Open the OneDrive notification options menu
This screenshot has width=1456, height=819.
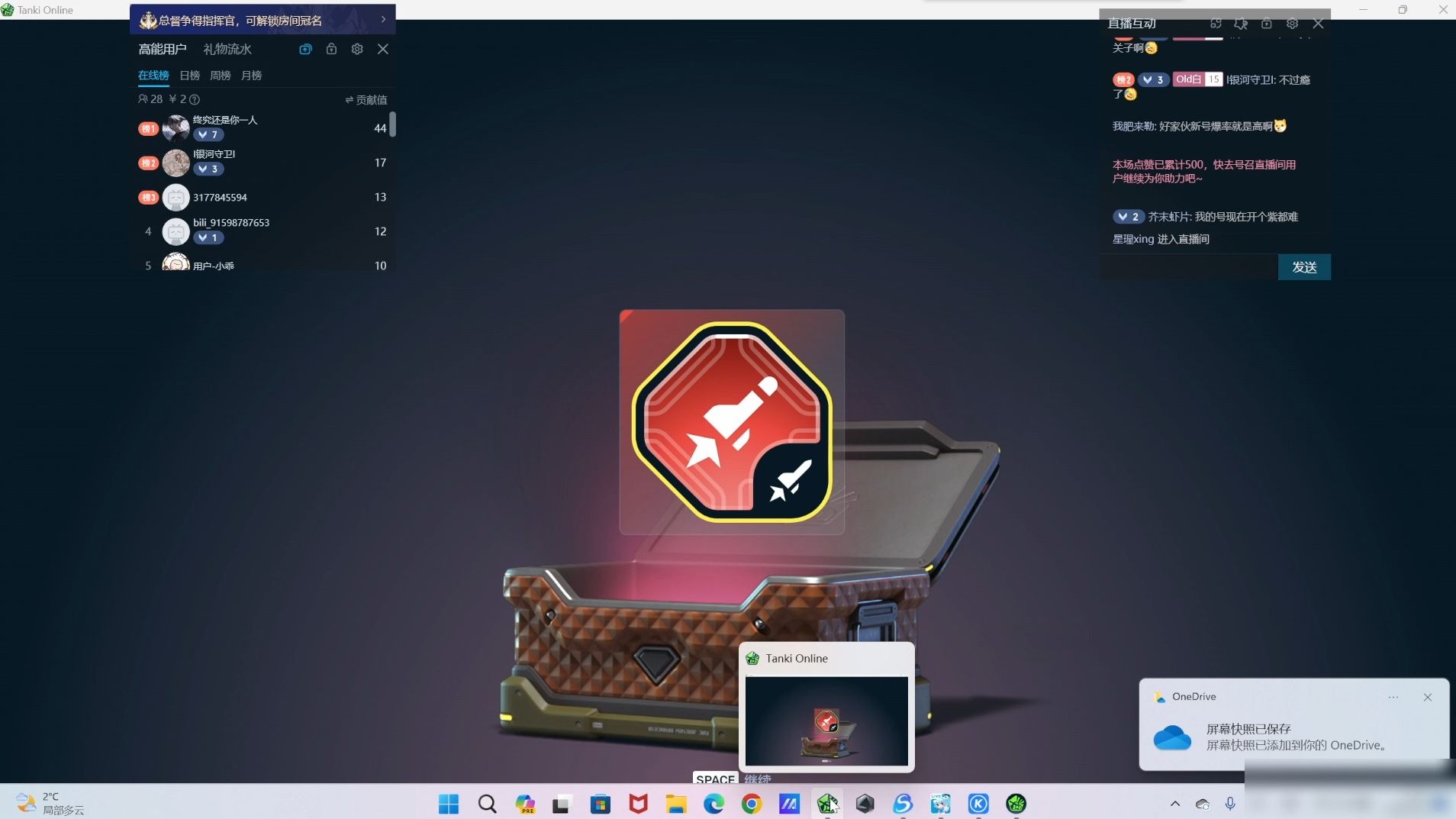pos(1393,697)
